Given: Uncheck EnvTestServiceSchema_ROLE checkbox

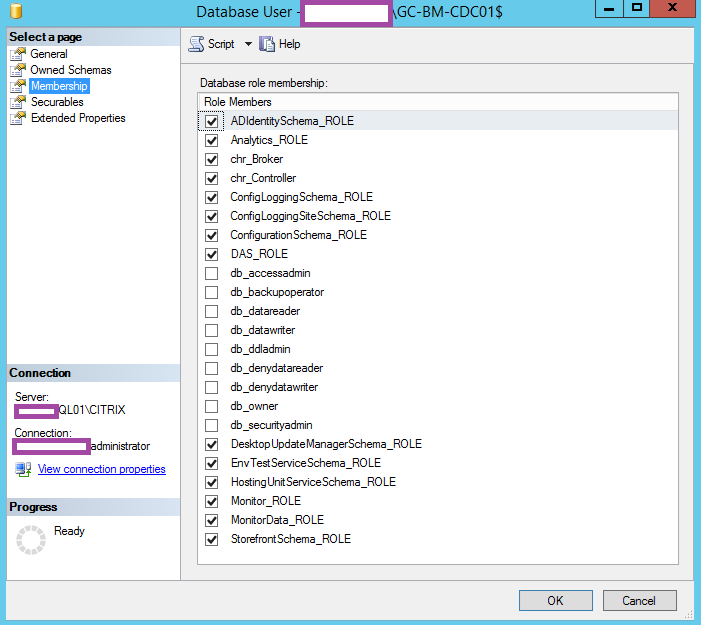Looking at the screenshot, I should pos(211,463).
